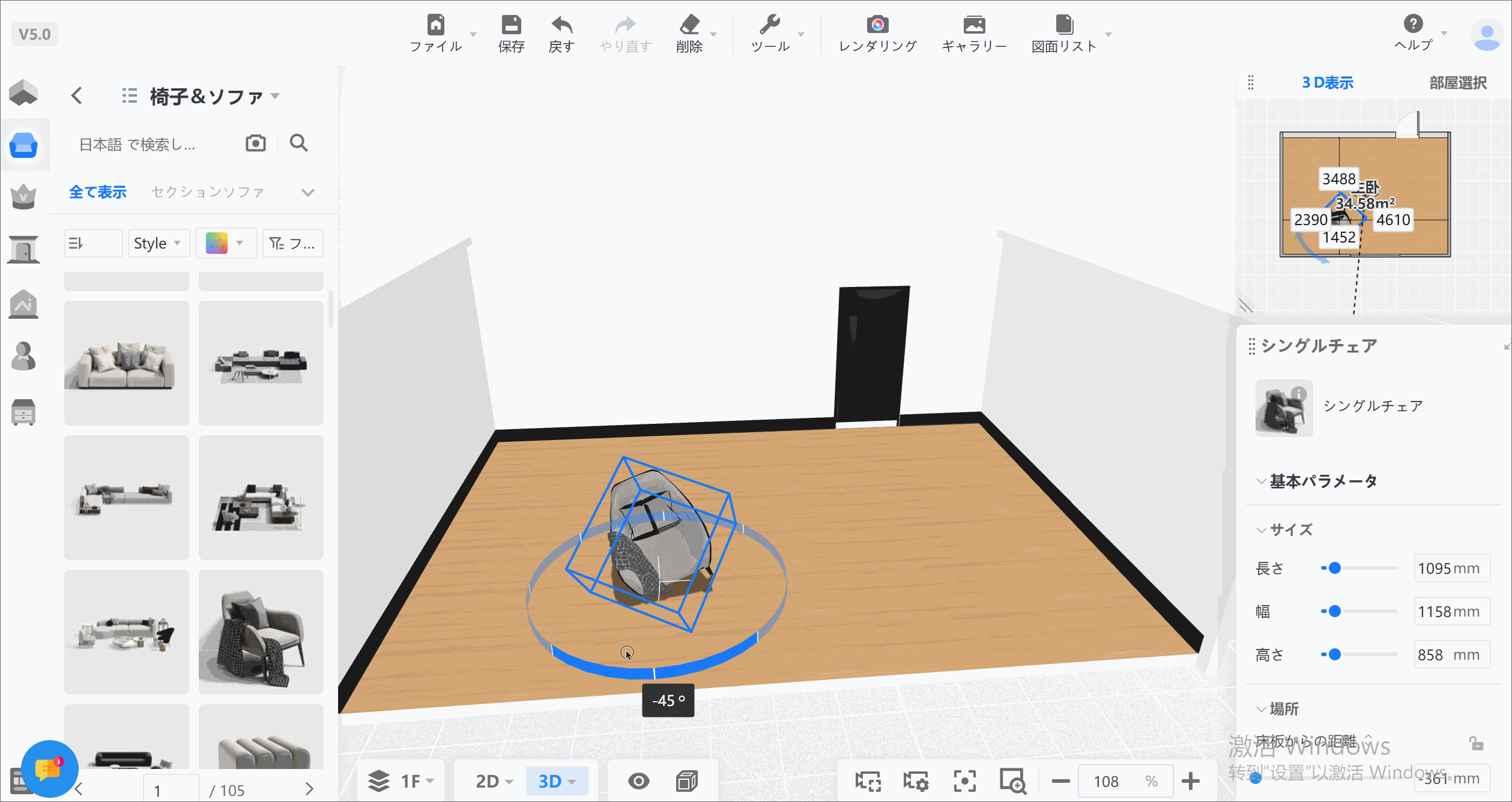Open the door and fireplace sidebar icon
This screenshot has width=1512, height=802.
click(x=23, y=249)
